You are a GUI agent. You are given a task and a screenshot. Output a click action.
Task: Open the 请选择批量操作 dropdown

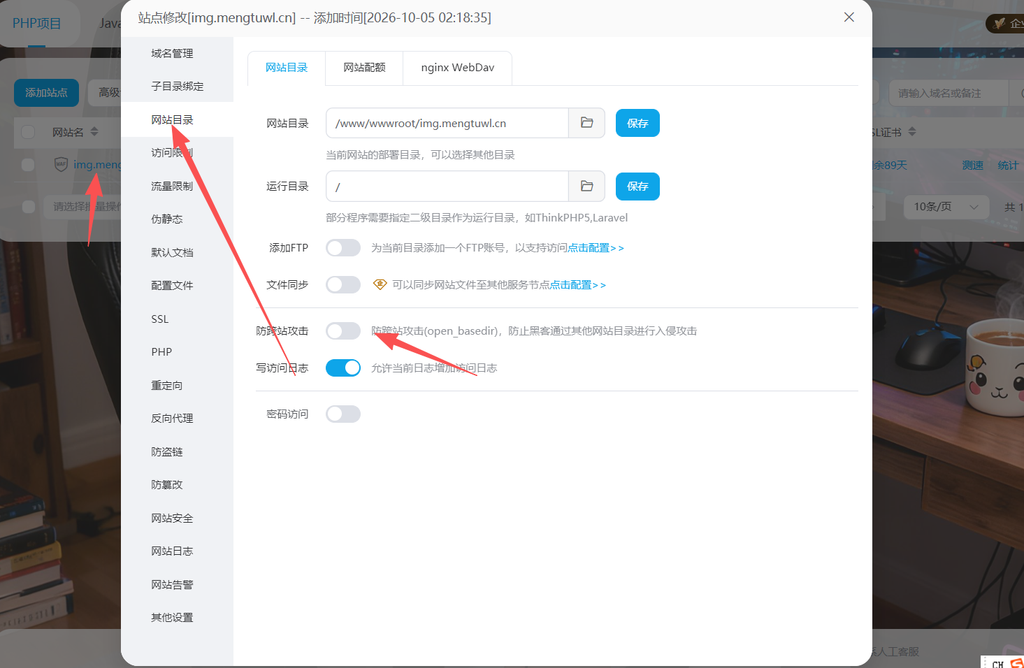coord(83,206)
